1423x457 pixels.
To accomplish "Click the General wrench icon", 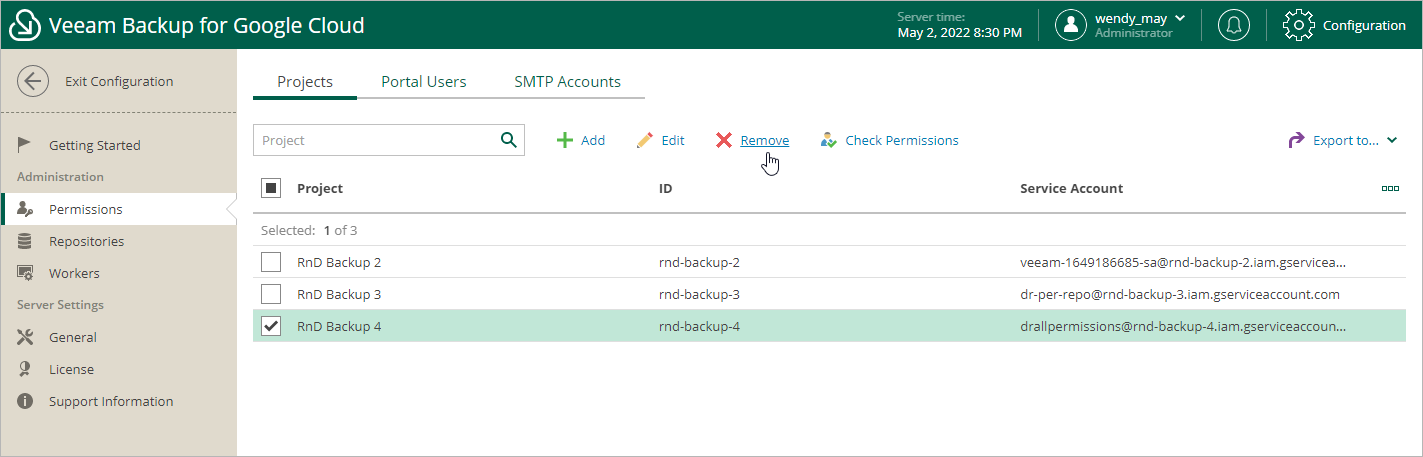I will pos(26,337).
